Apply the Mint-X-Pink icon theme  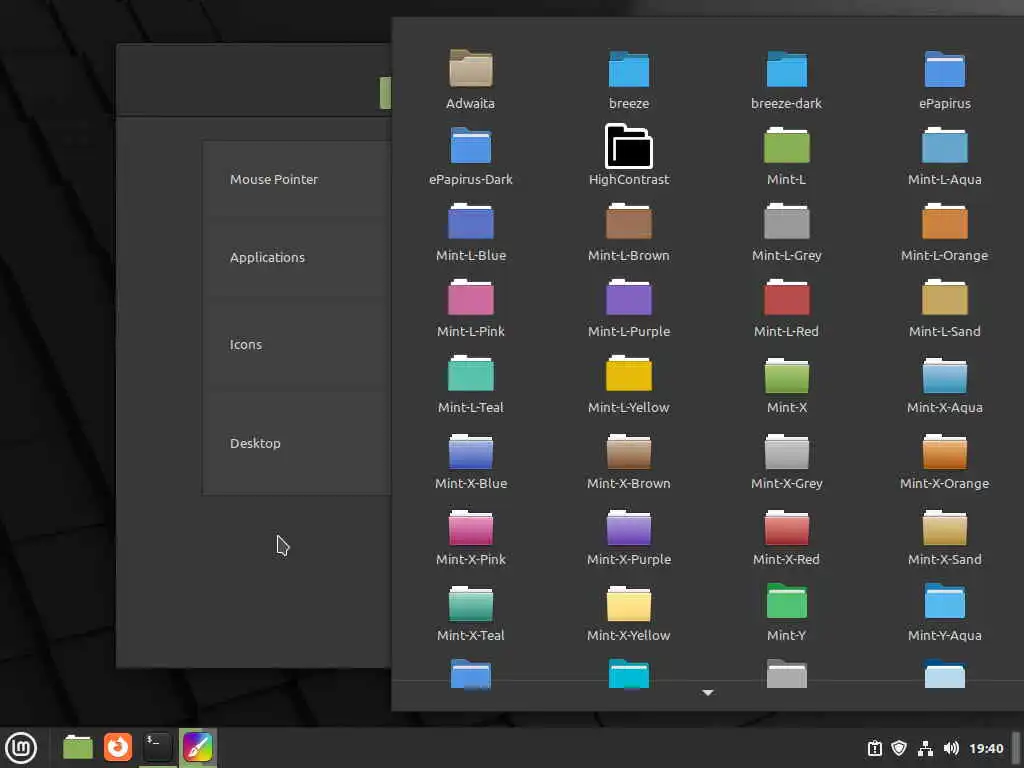coord(470,536)
